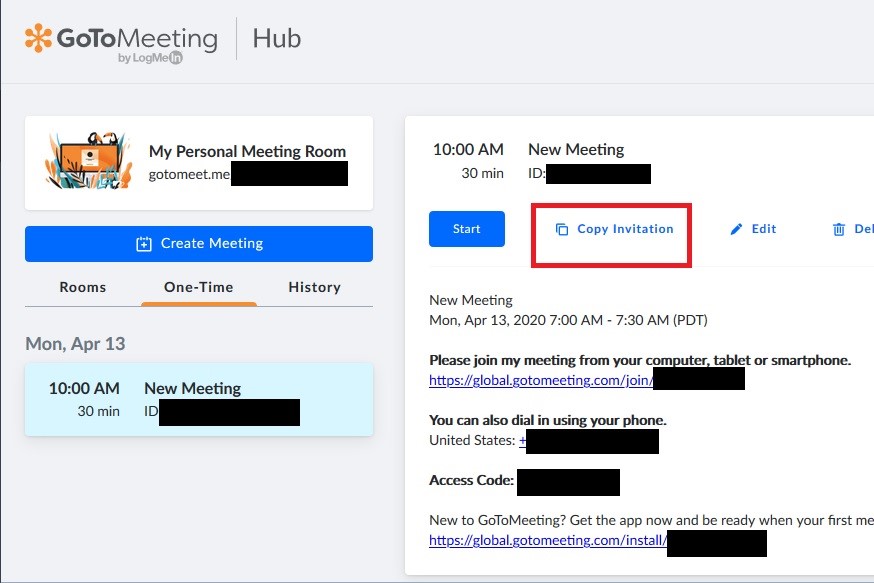Click the Hub label in the header
The width and height of the screenshot is (874, 583).
pos(276,39)
